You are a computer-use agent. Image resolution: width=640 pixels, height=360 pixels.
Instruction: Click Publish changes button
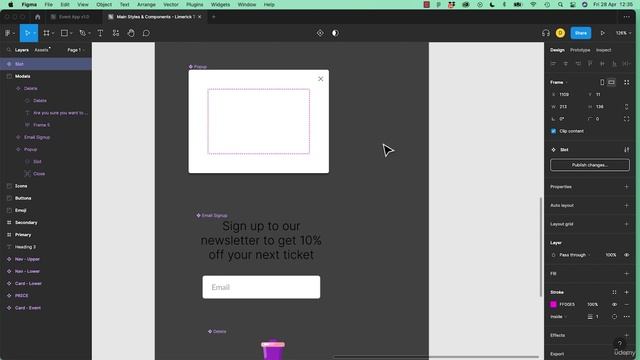pos(589,165)
